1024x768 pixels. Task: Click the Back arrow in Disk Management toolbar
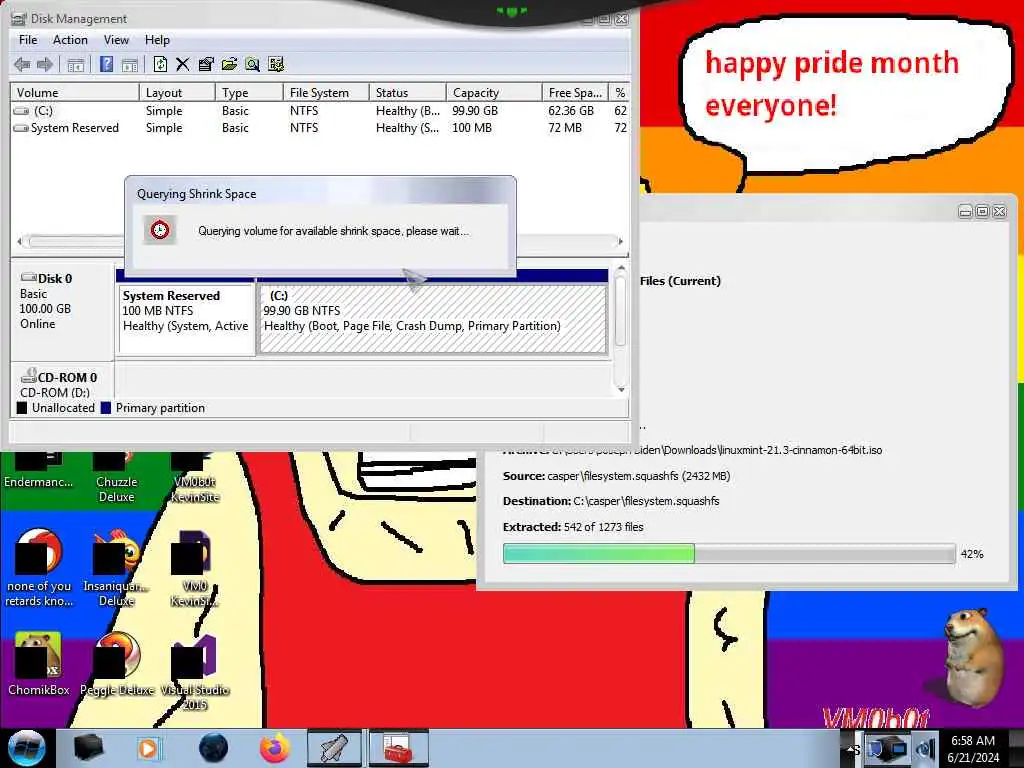[22, 64]
